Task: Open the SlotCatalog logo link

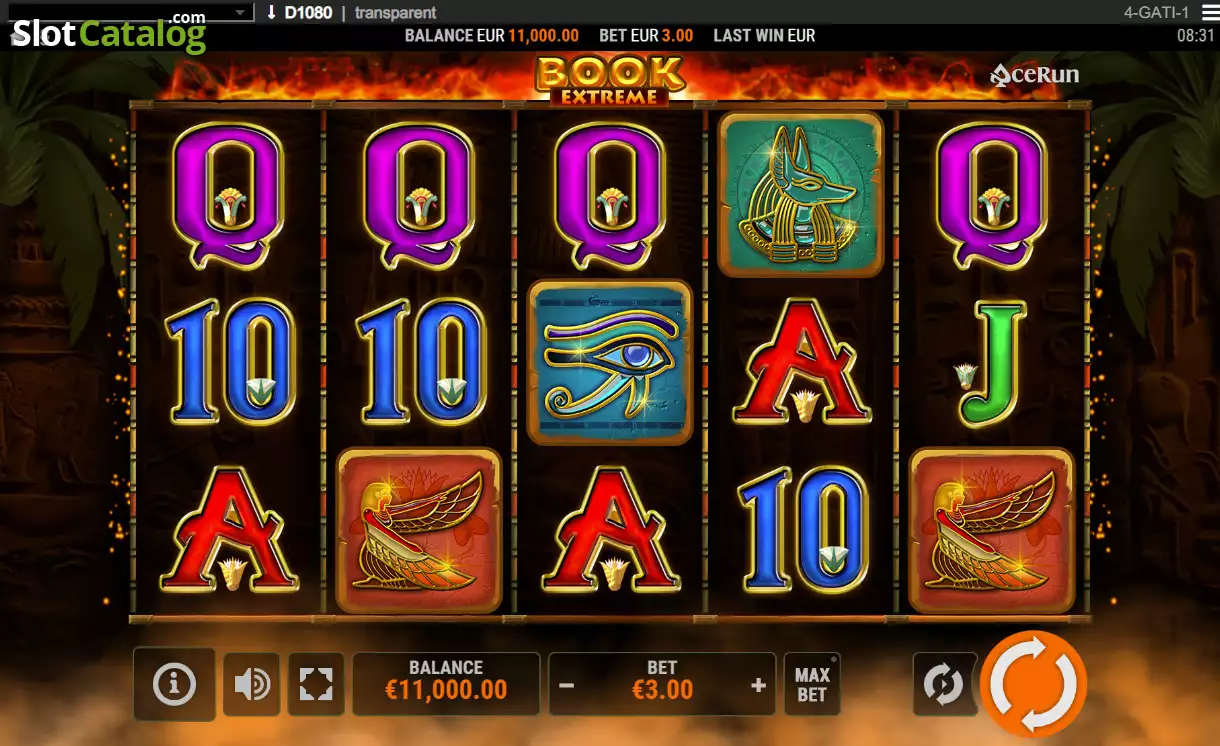Action: pos(108,35)
